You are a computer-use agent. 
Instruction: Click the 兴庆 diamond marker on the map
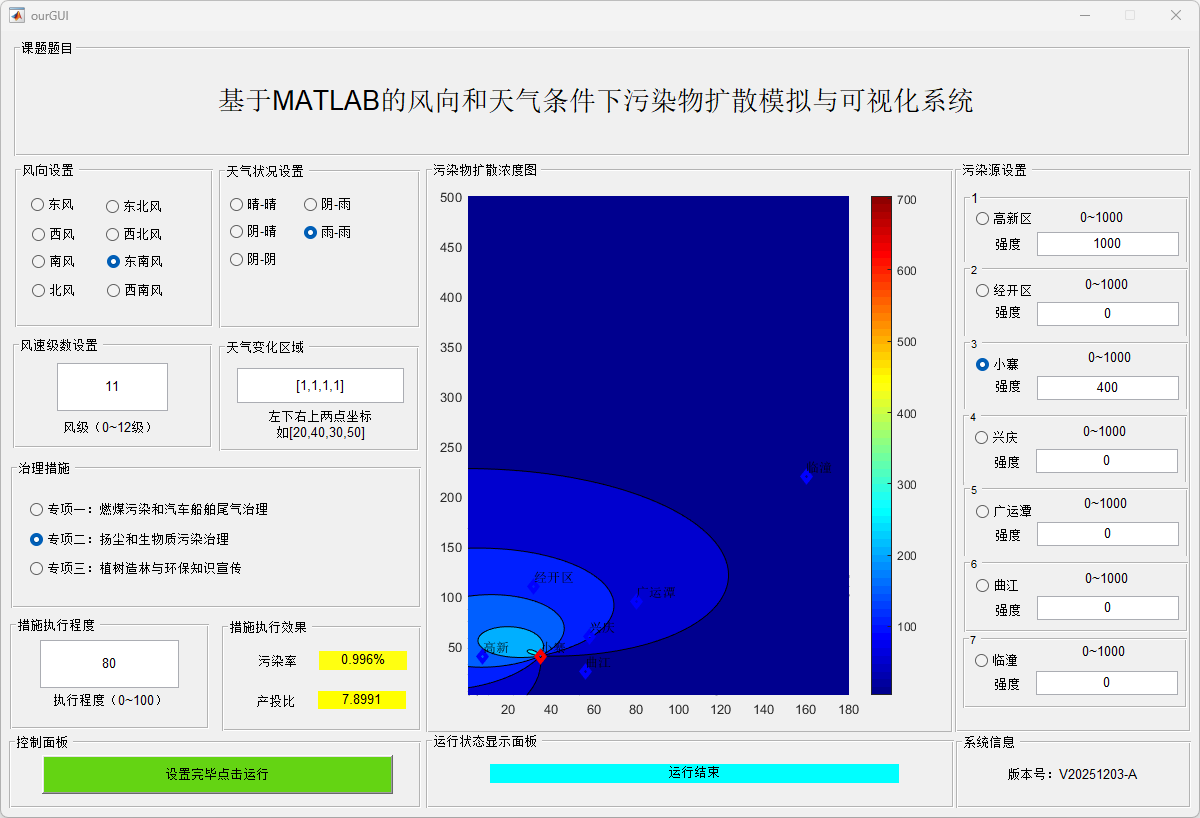589,637
